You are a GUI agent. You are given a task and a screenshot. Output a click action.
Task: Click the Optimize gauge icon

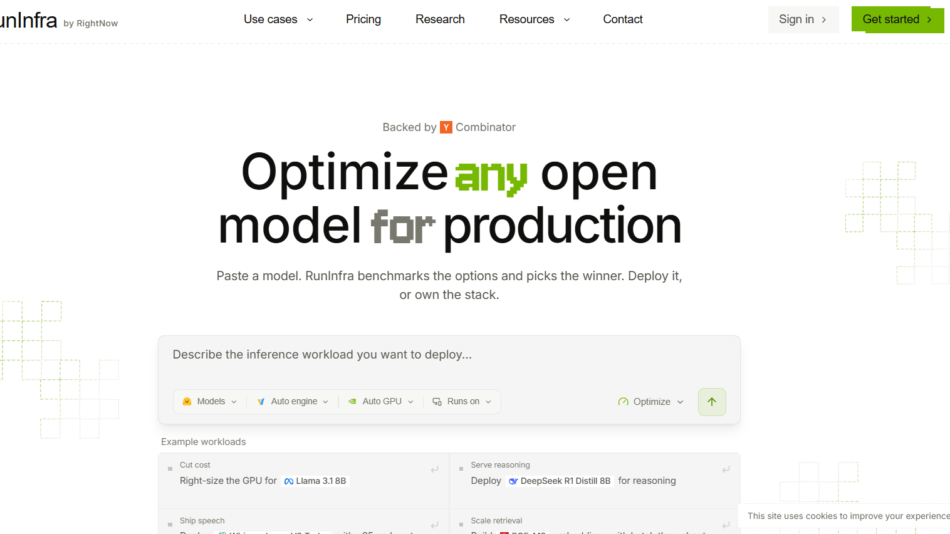[x=623, y=402]
